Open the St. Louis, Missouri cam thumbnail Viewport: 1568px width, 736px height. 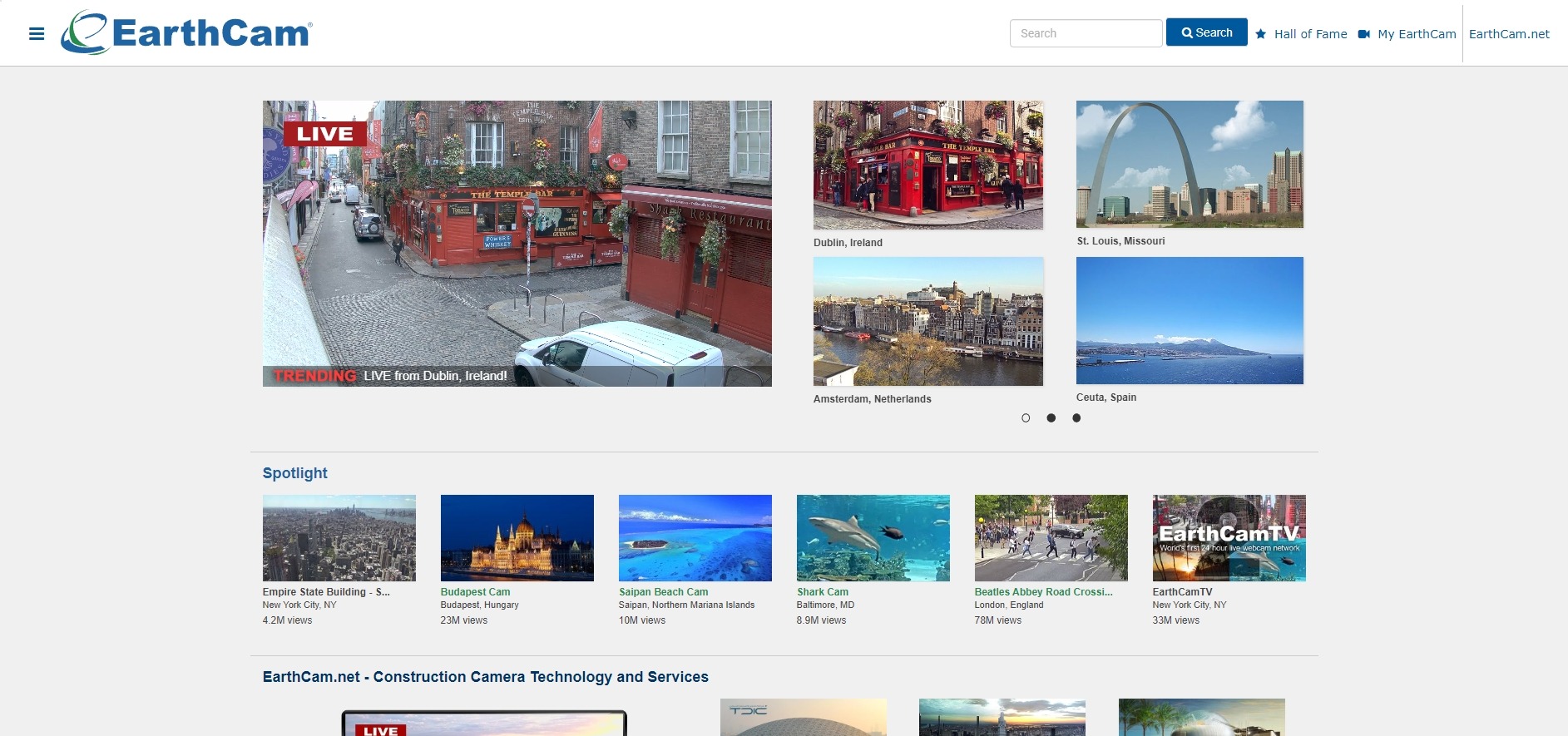(x=1190, y=165)
